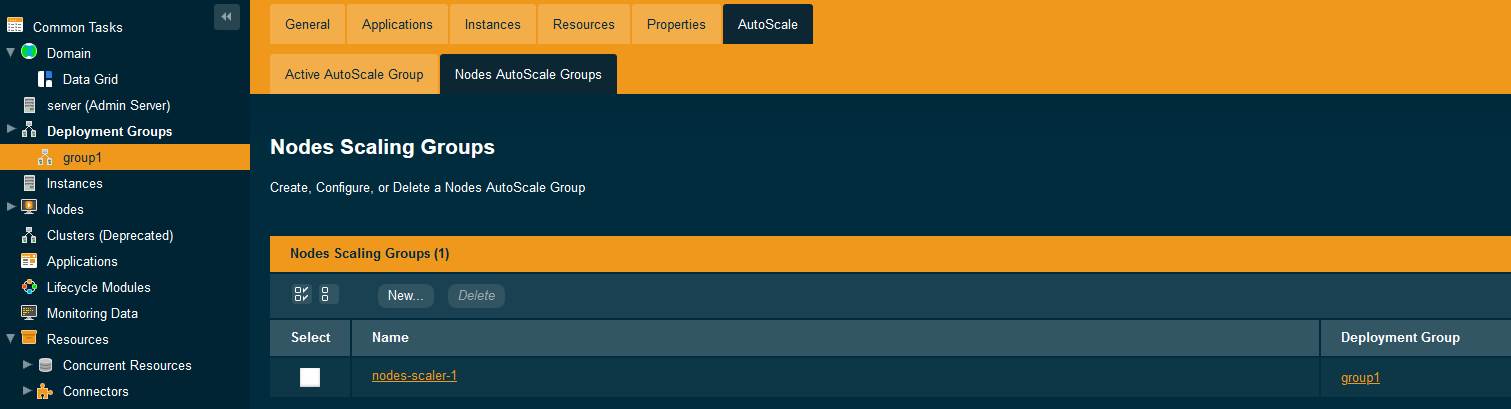The height and width of the screenshot is (409, 1511).
Task: Click the Select All rows icon
Action: point(302,295)
